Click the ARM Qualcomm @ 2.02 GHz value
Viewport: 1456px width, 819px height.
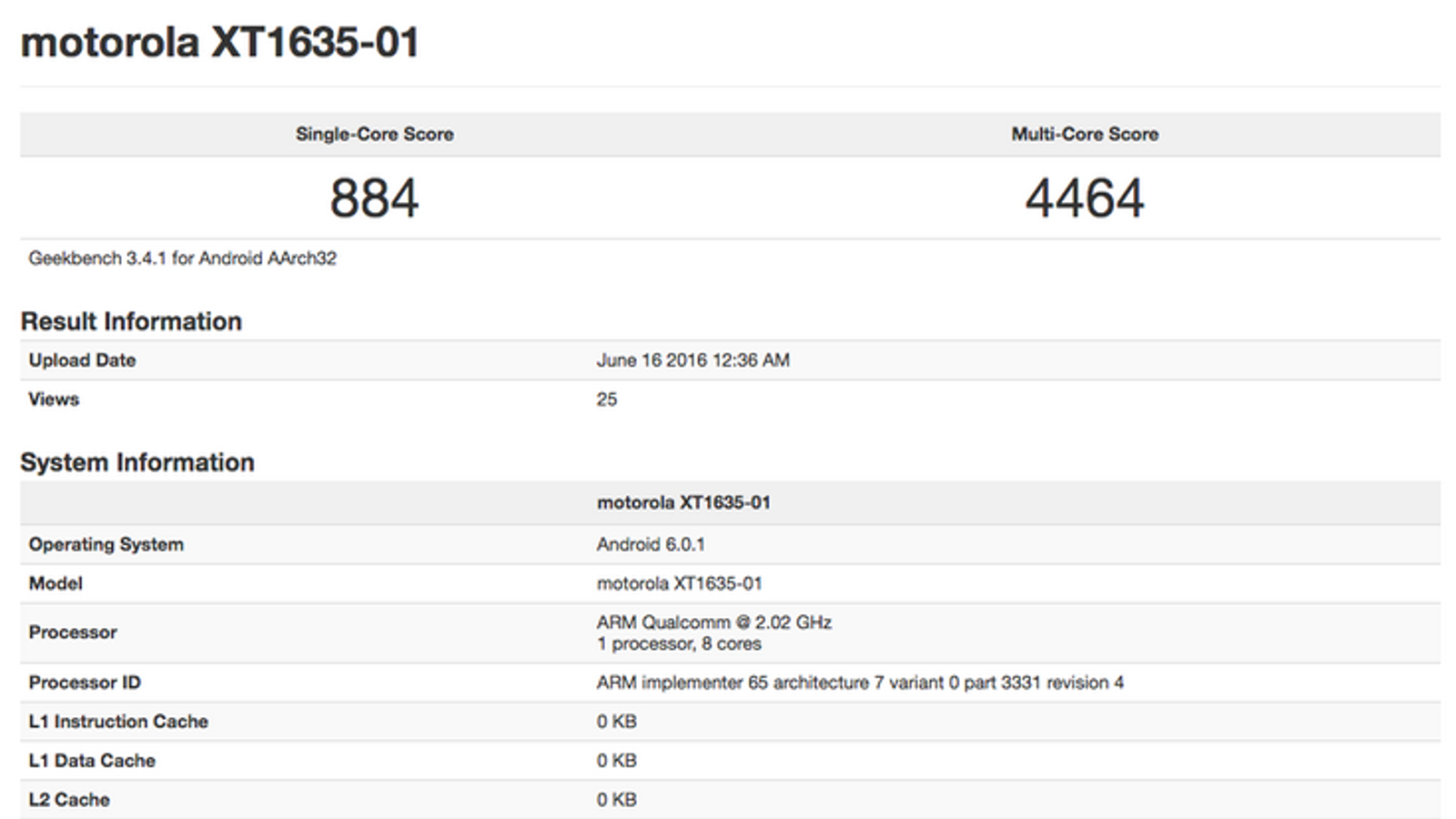[x=713, y=622]
